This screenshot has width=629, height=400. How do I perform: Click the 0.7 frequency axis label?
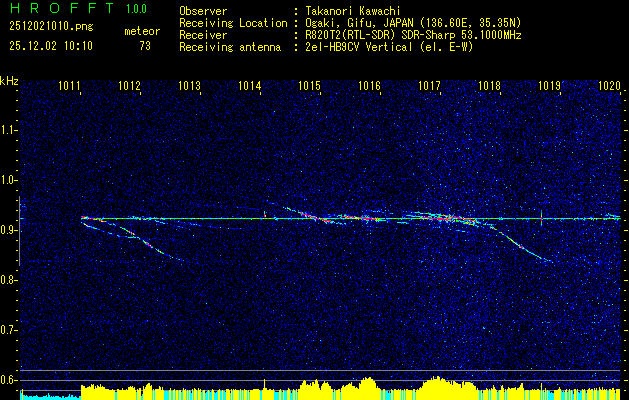click(8, 330)
